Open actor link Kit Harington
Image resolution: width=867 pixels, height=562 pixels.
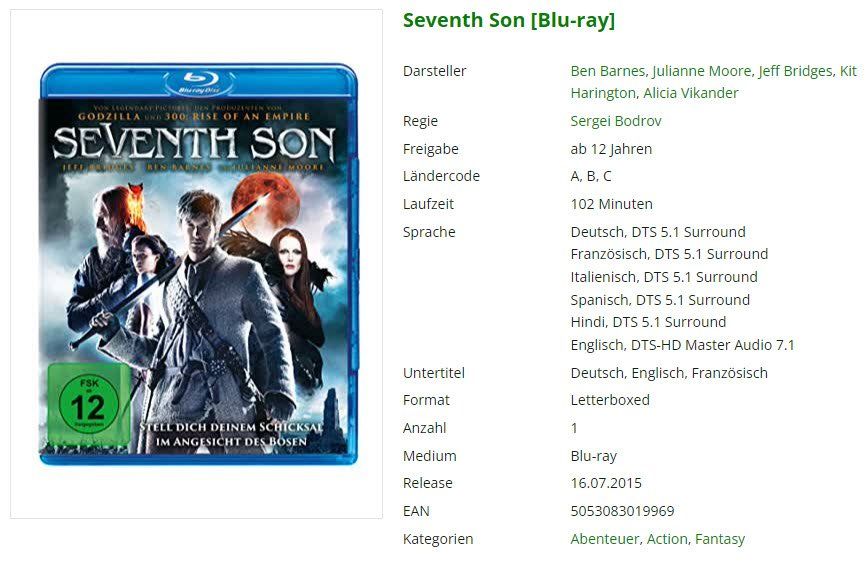[713, 82]
